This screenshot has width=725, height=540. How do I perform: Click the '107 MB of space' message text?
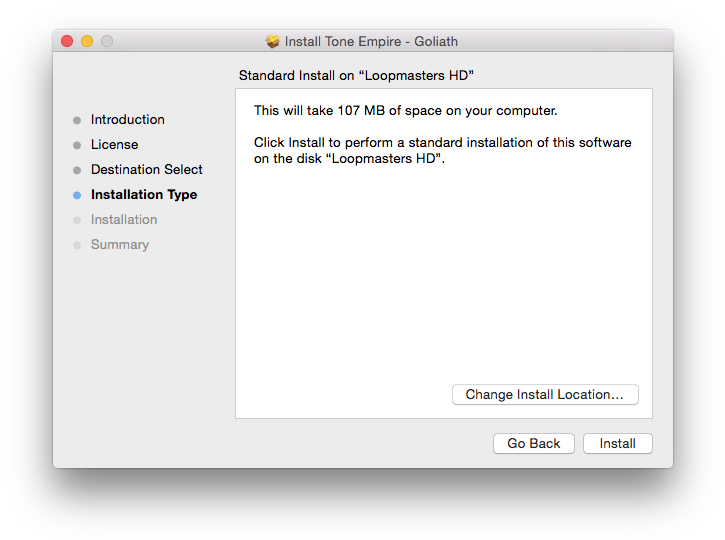[405, 111]
